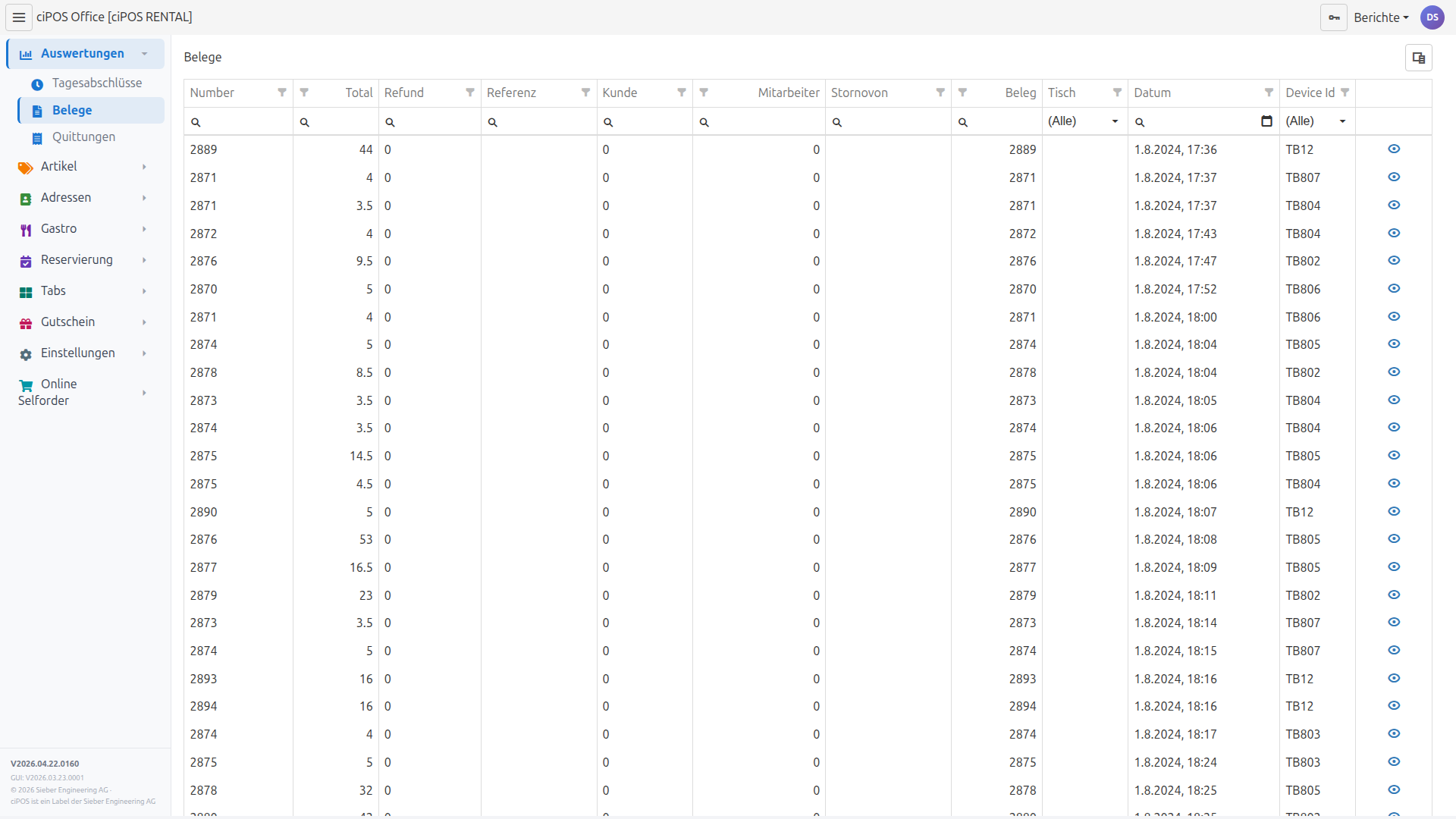Sort by Number column header
Viewport: 1456px width, 819px height.
[212, 93]
